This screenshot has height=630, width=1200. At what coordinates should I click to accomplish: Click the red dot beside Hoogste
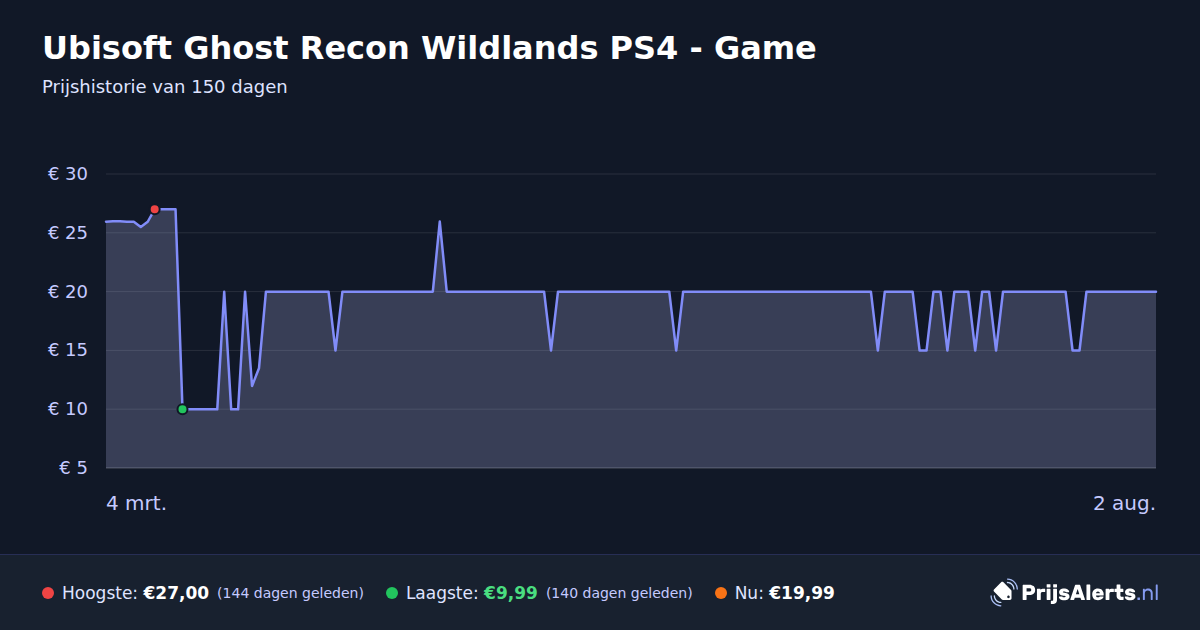click(x=48, y=593)
